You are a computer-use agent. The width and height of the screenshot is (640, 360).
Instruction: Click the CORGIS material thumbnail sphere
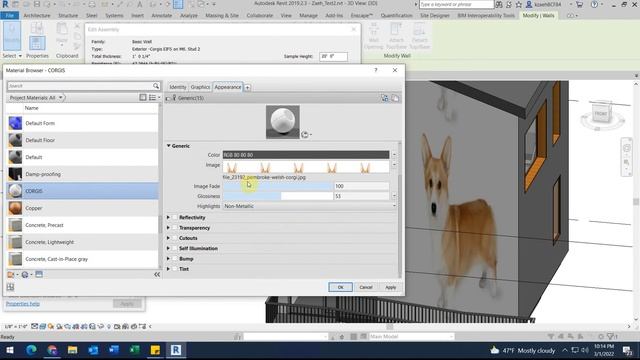click(15, 191)
